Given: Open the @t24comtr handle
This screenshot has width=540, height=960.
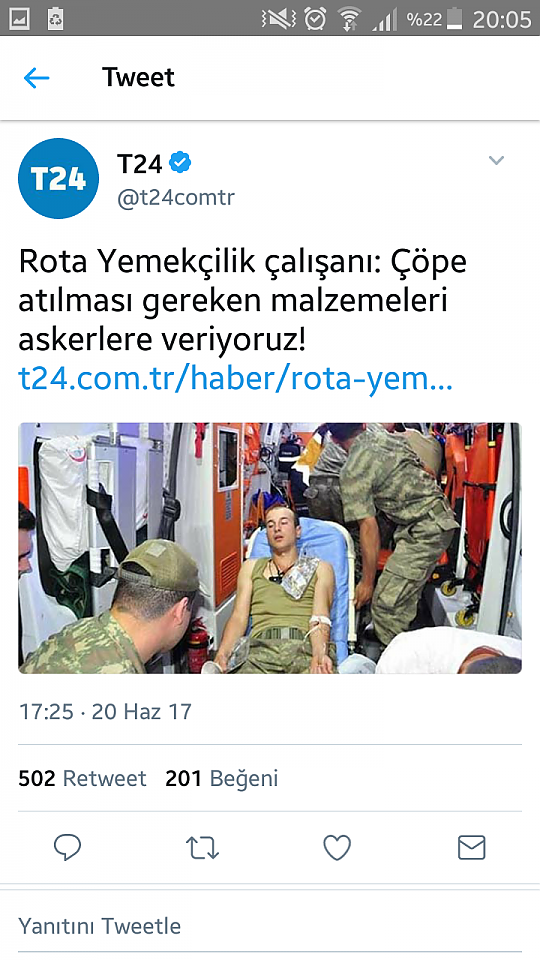Looking at the screenshot, I should [x=176, y=198].
